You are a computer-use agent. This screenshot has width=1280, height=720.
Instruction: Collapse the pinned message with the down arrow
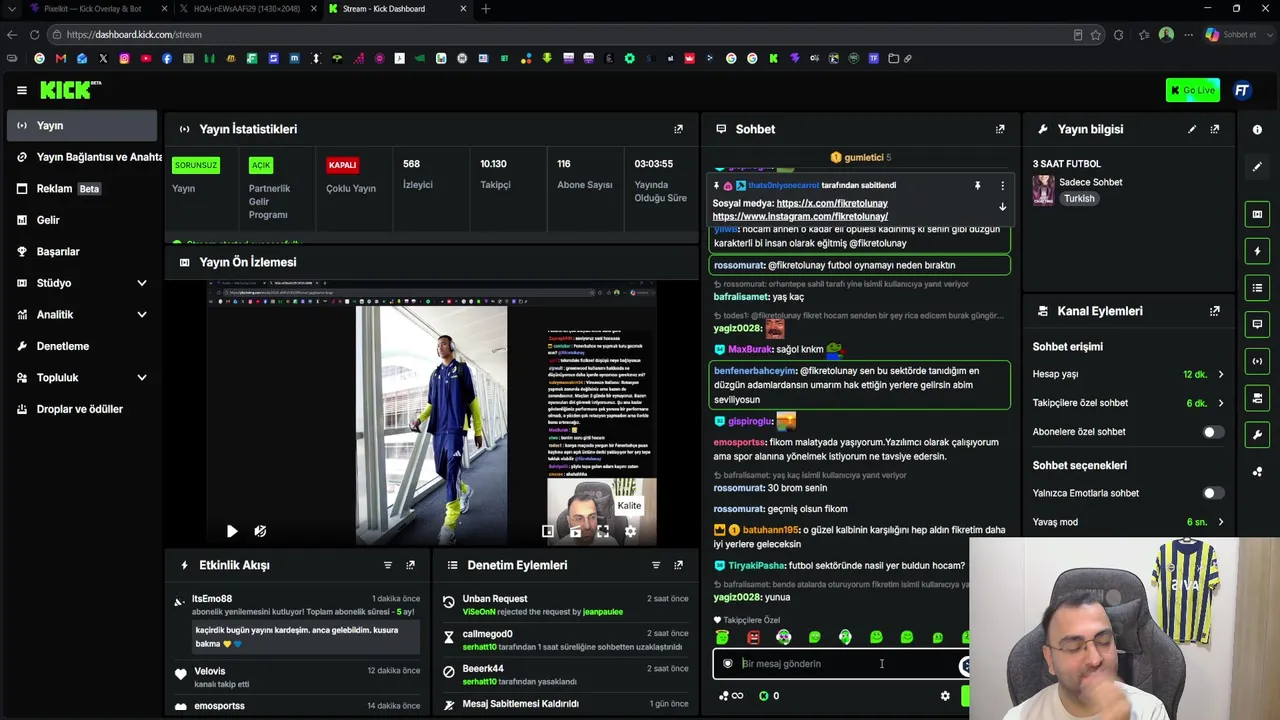point(1002,207)
